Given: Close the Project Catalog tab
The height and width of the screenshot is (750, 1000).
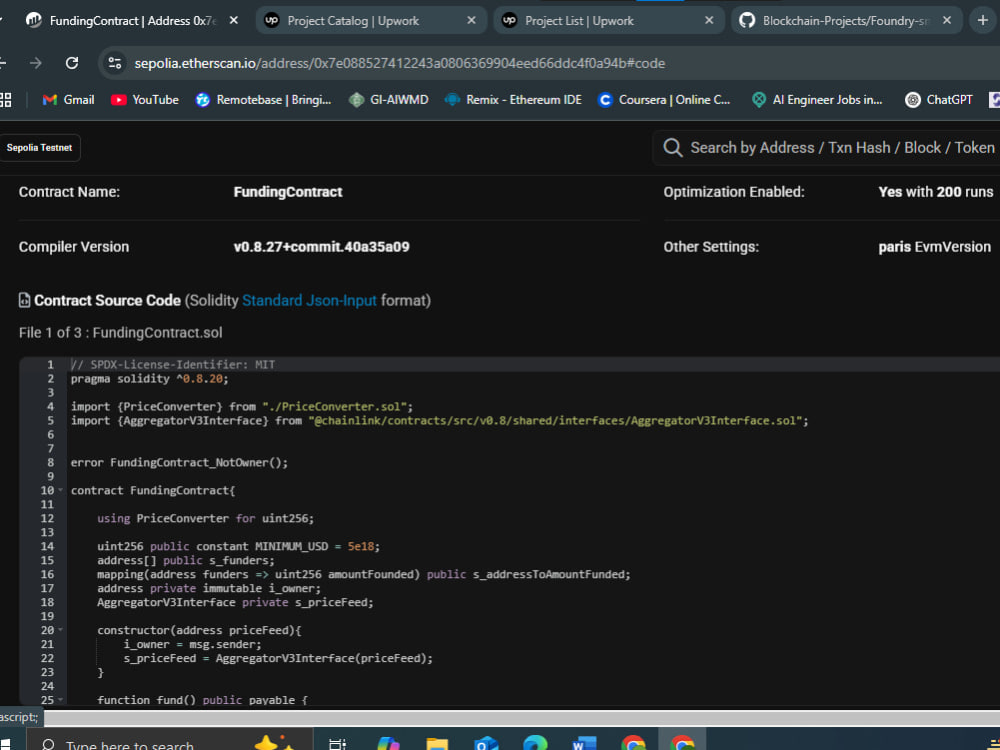Looking at the screenshot, I should [471, 20].
